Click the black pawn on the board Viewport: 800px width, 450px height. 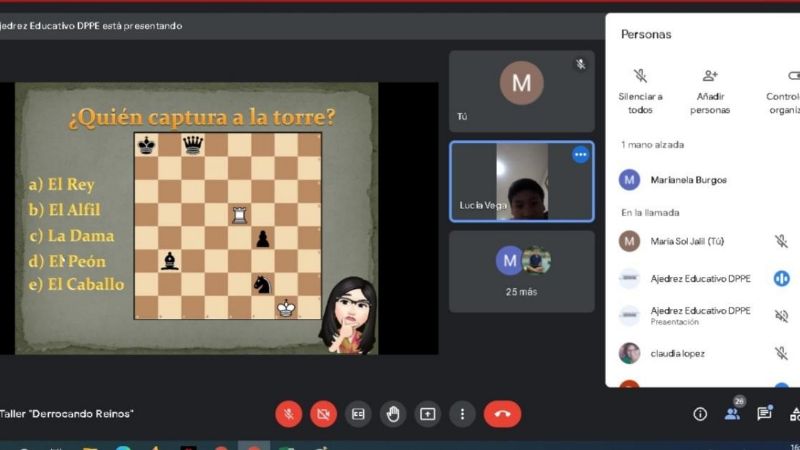[262, 238]
